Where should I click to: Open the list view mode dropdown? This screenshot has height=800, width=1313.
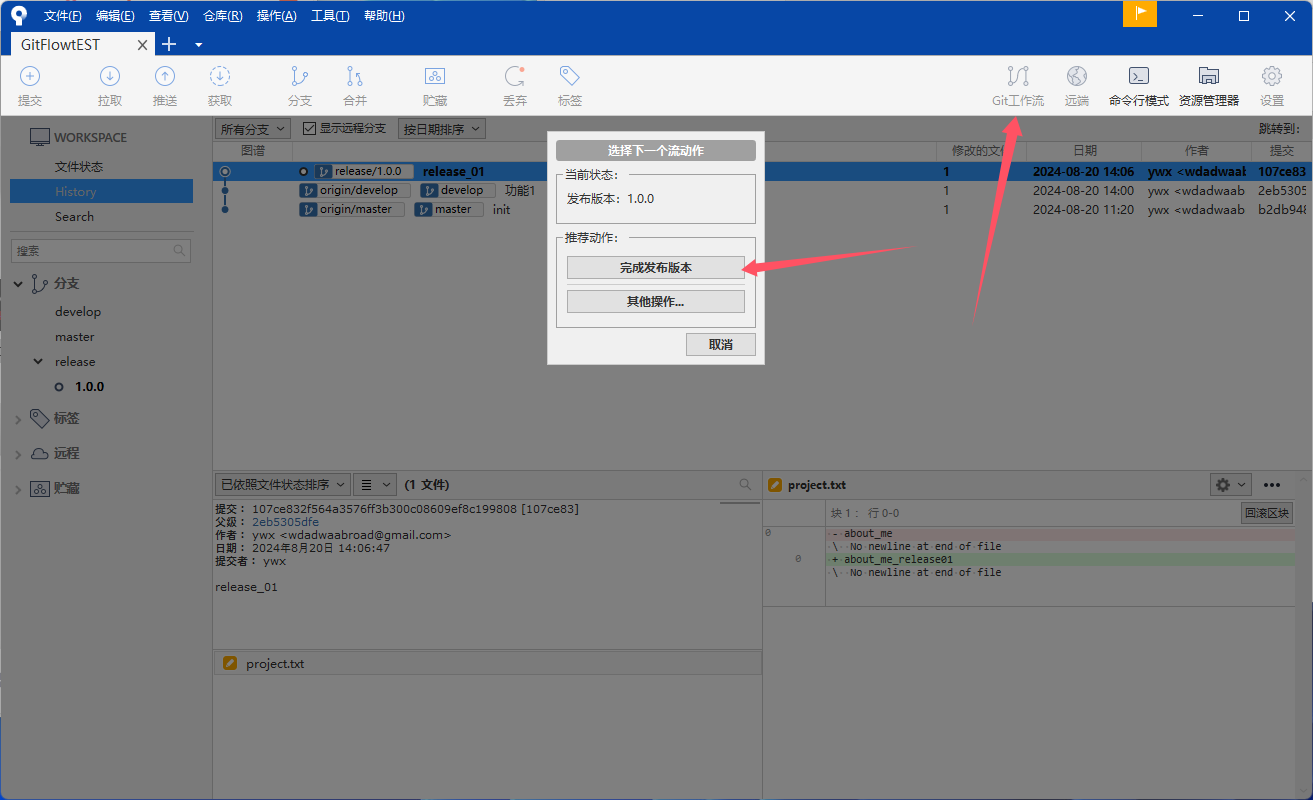click(376, 484)
